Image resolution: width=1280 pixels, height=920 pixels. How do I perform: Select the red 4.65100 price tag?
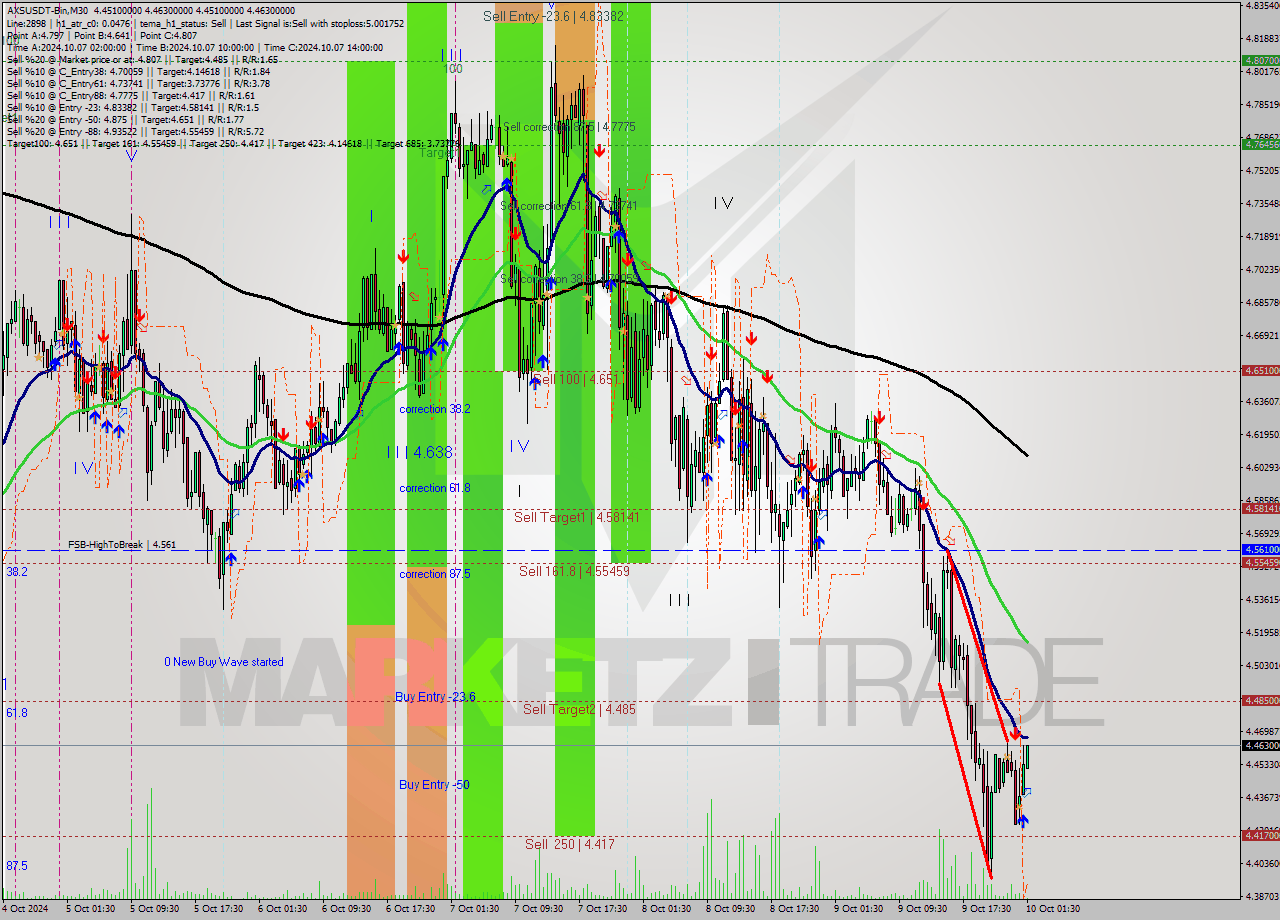[x=1260, y=370]
